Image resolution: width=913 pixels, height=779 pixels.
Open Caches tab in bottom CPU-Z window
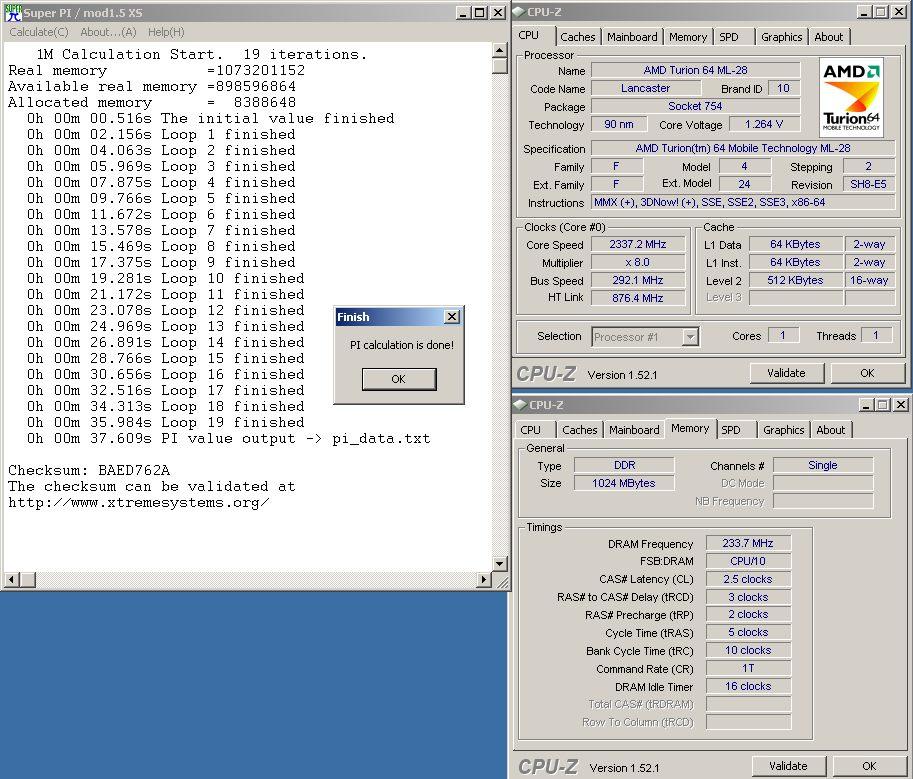(x=579, y=430)
